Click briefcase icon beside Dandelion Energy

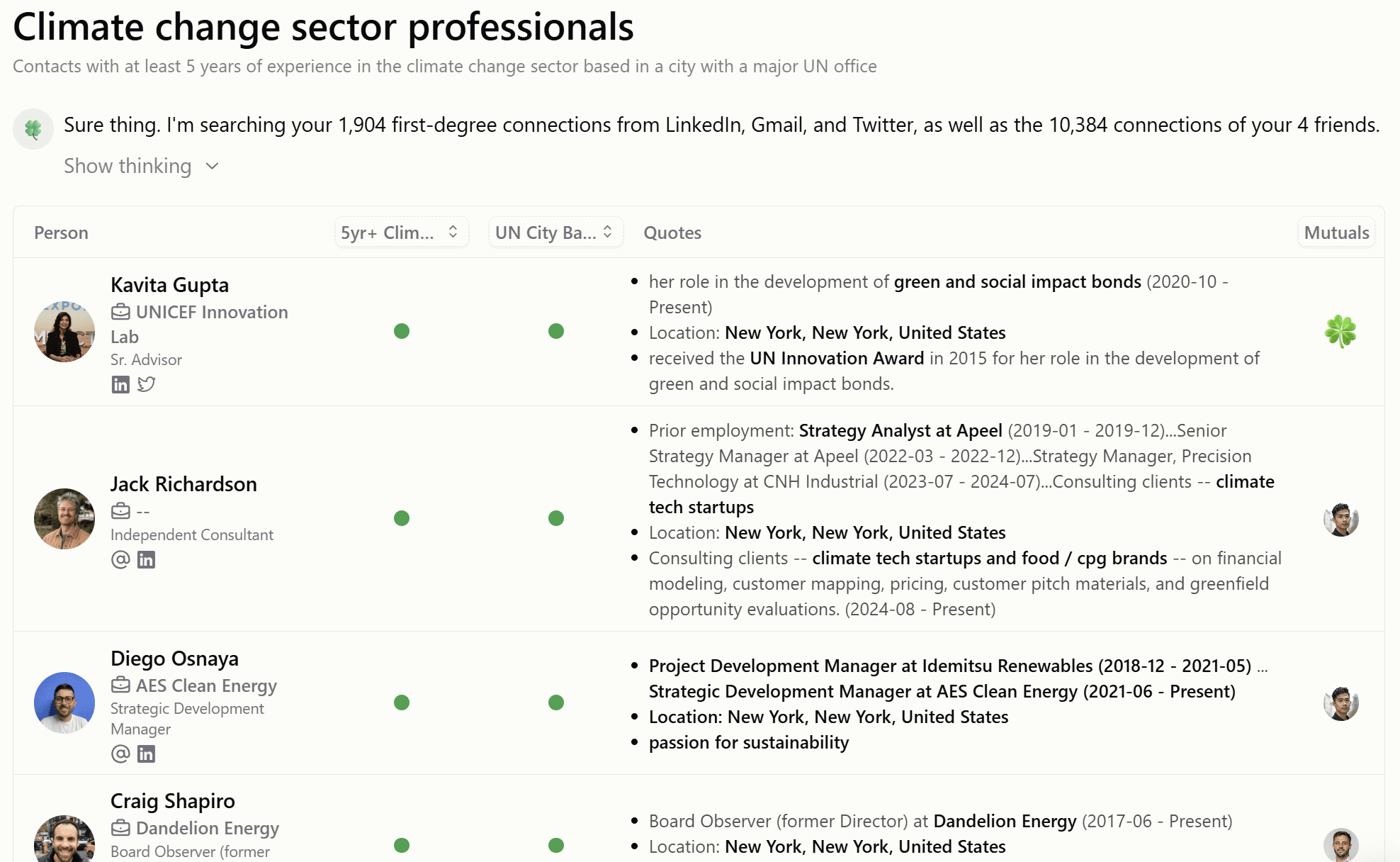point(120,828)
